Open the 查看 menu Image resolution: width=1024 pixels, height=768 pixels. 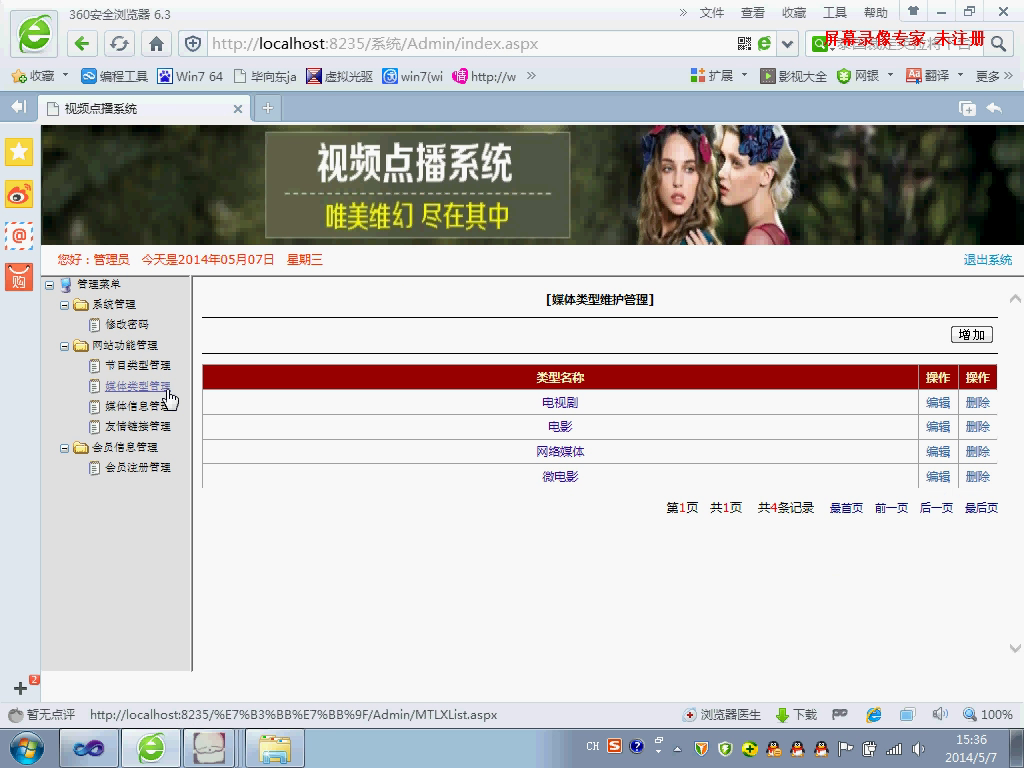point(752,12)
